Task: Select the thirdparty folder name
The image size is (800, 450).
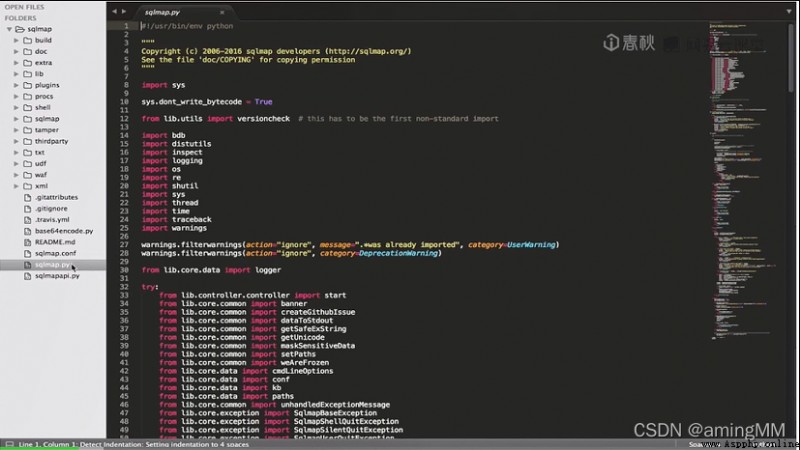Action: 51,141
